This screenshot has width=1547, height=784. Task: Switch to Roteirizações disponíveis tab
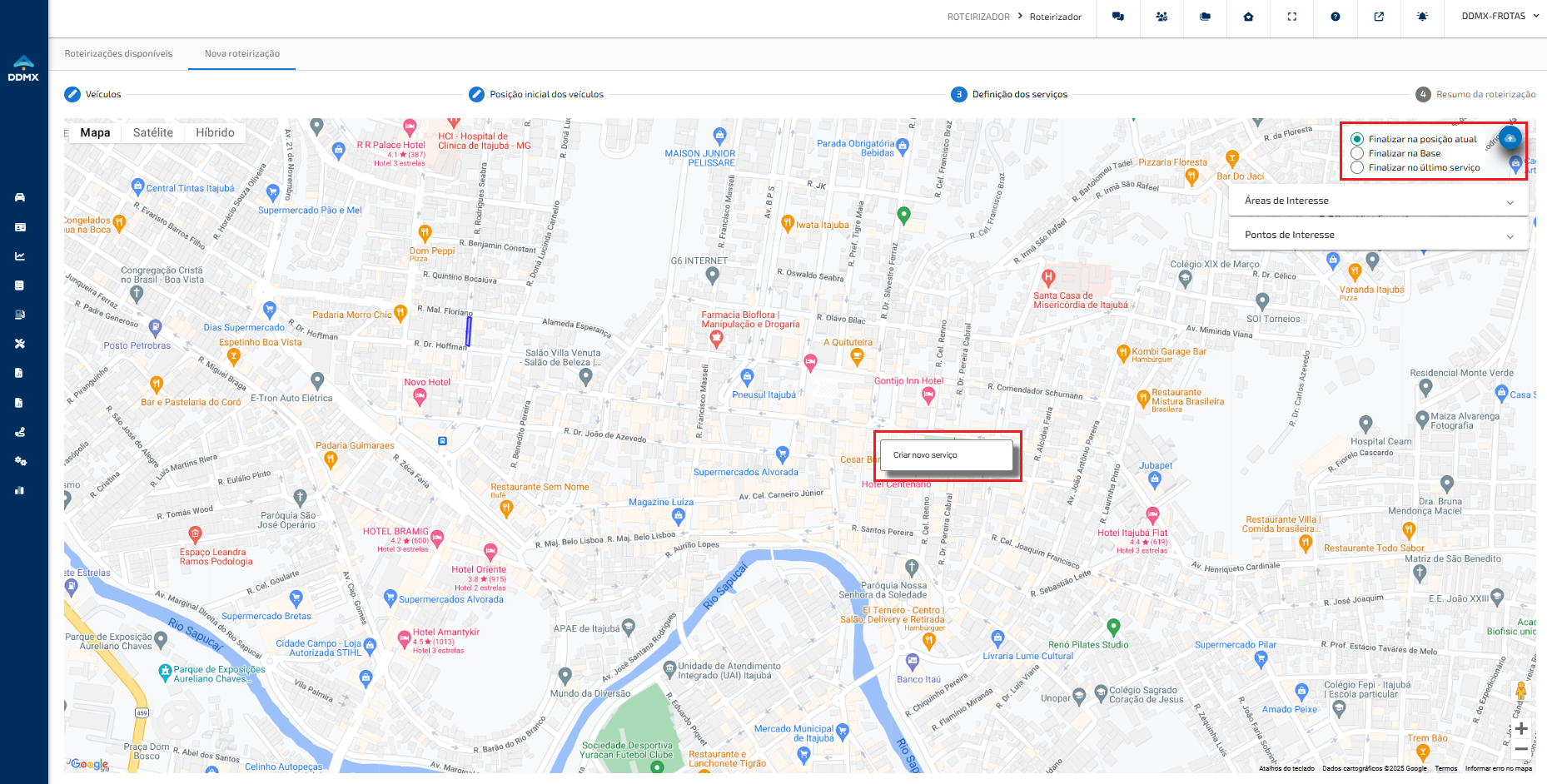[118, 53]
